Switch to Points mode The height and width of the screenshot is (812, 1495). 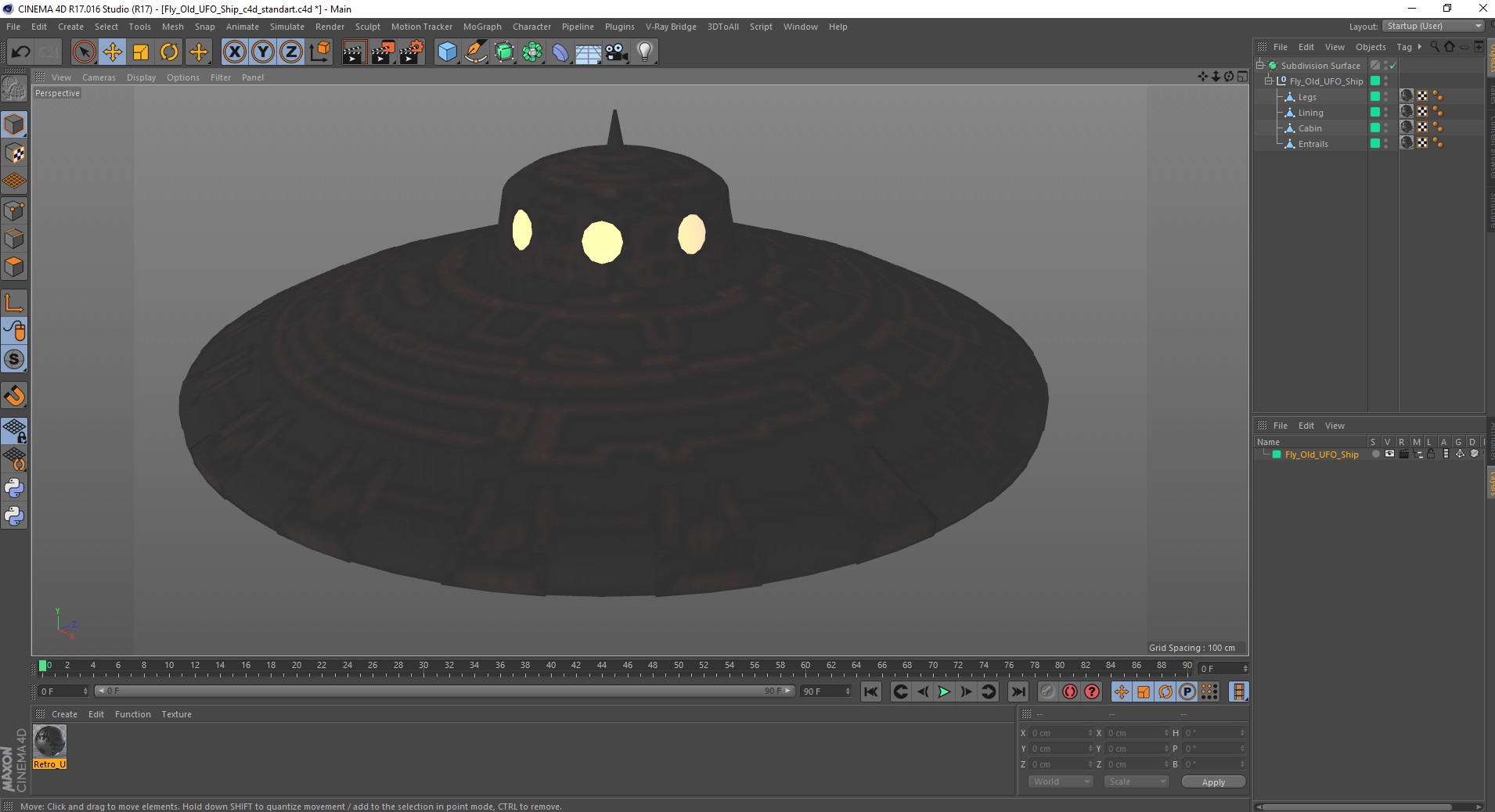(14, 210)
